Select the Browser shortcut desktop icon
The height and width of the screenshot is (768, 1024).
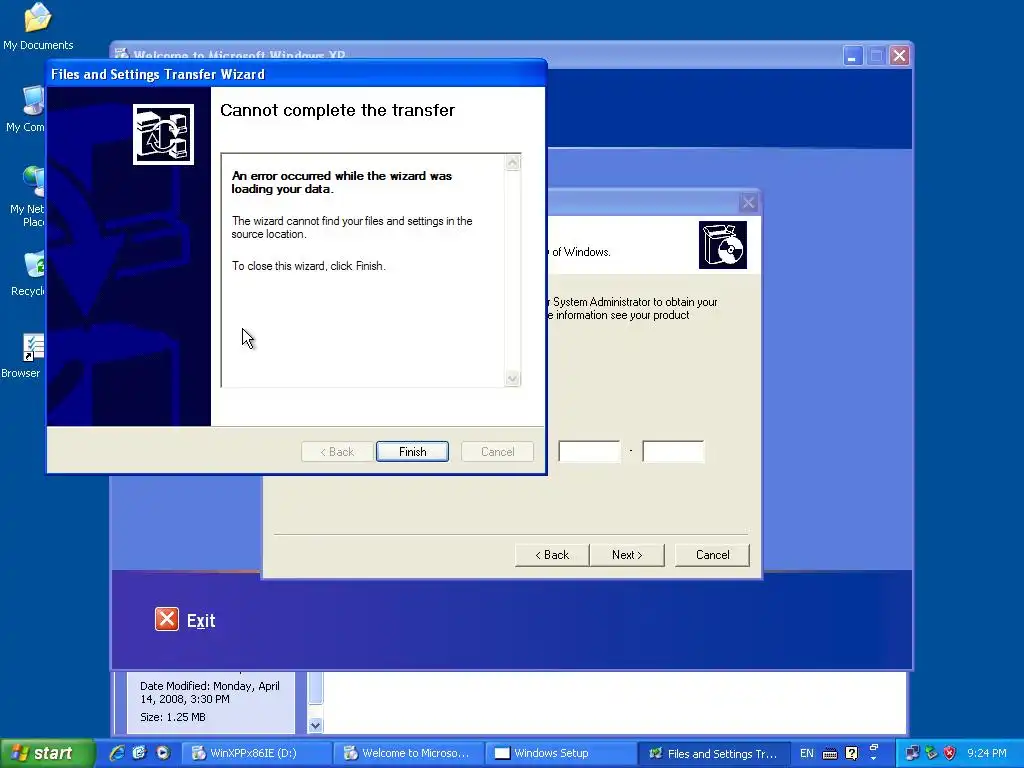coord(22,356)
